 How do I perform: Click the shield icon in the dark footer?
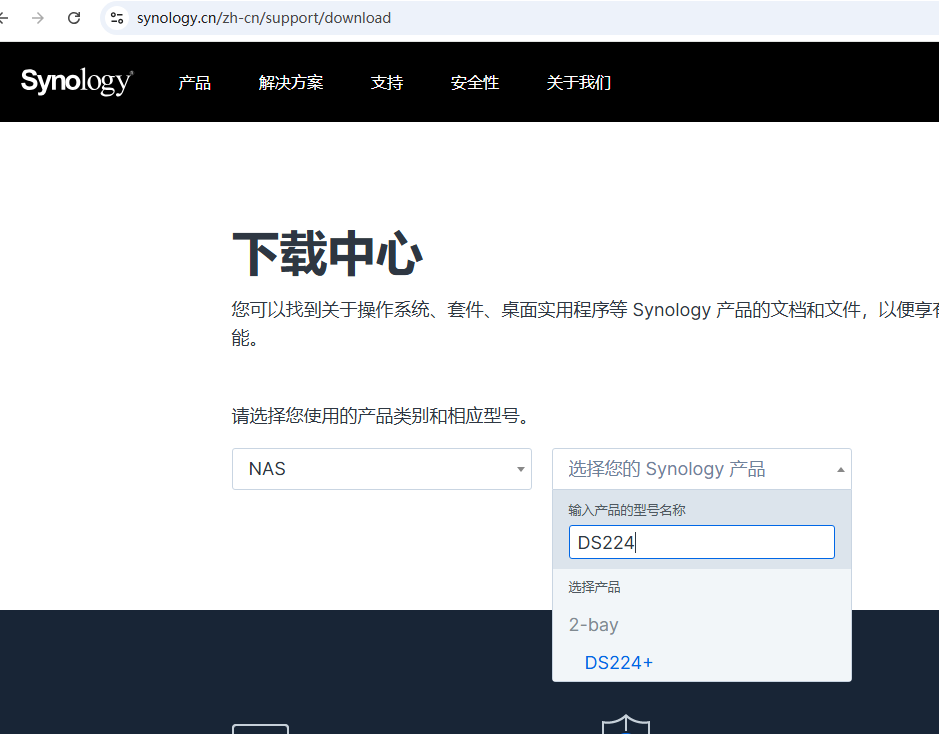click(x=626, y=724)
